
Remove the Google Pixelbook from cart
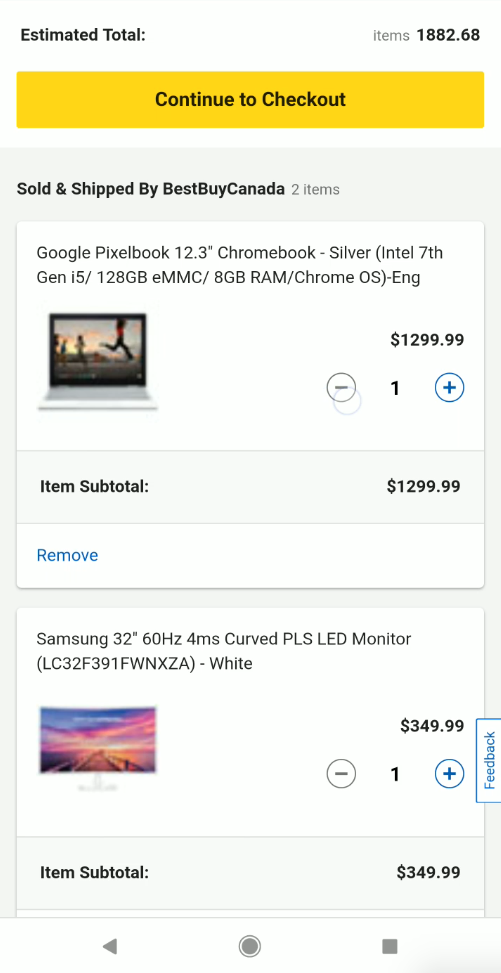point(68,555)
